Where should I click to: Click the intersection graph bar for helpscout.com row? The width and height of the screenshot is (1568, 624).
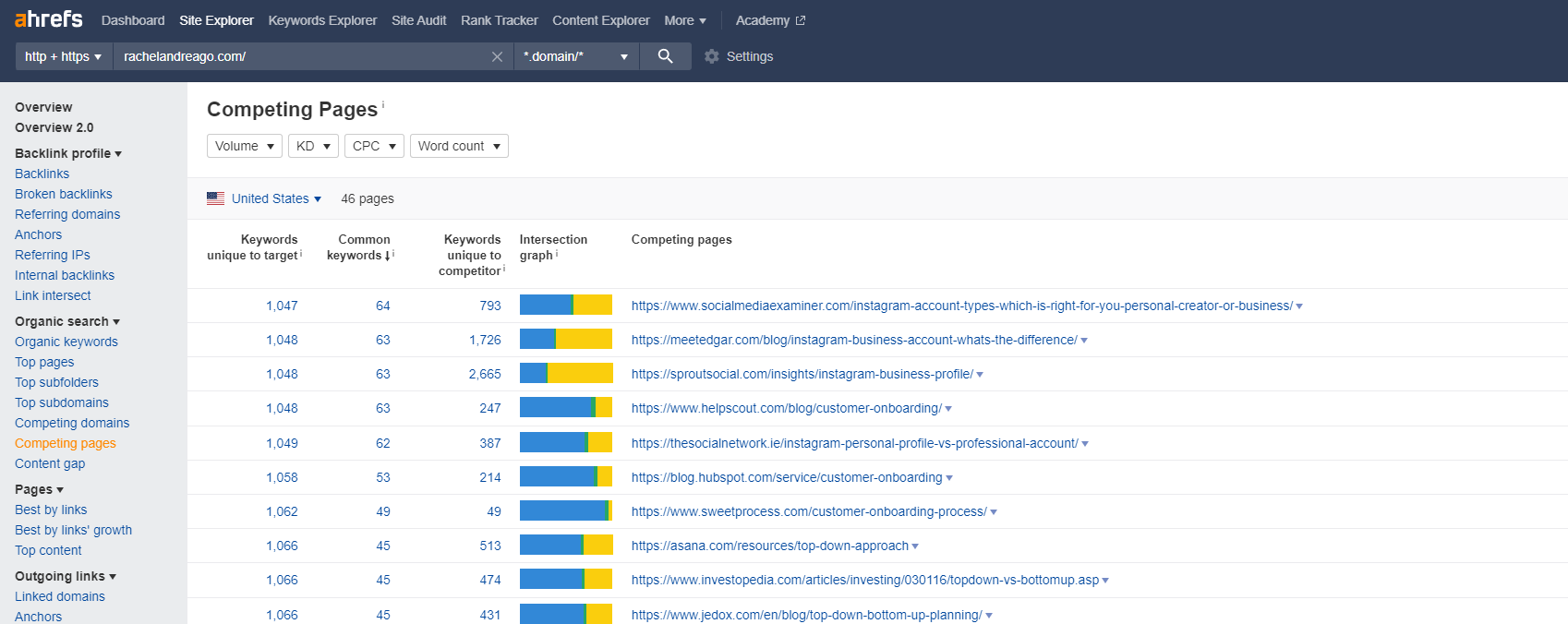(x=566, y=408)
